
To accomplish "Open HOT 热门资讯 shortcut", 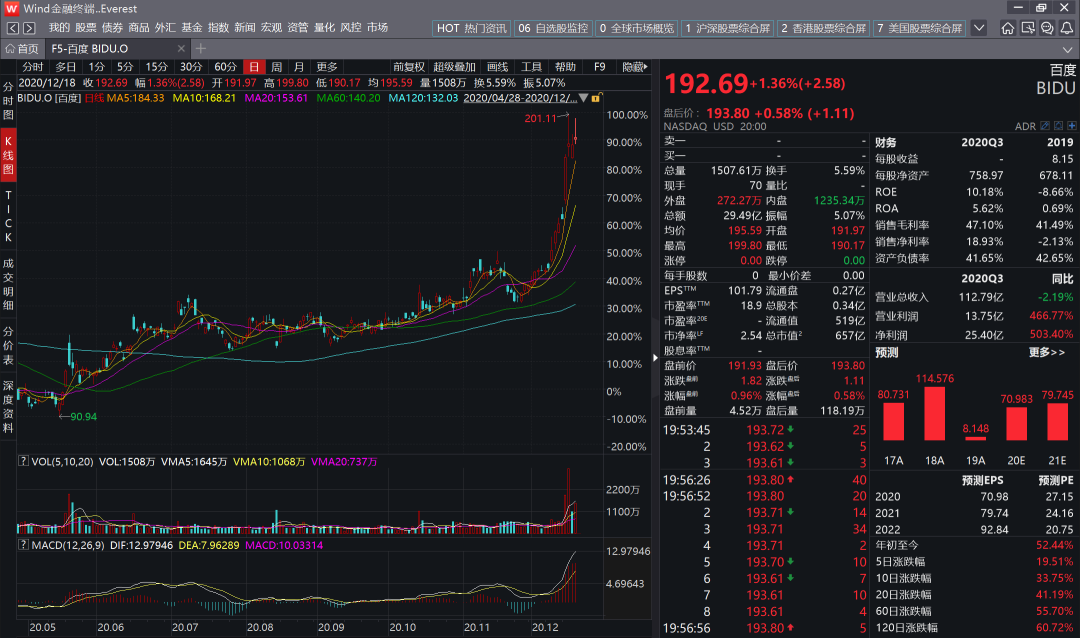I will pyautogui.click(x=471, y=28).
